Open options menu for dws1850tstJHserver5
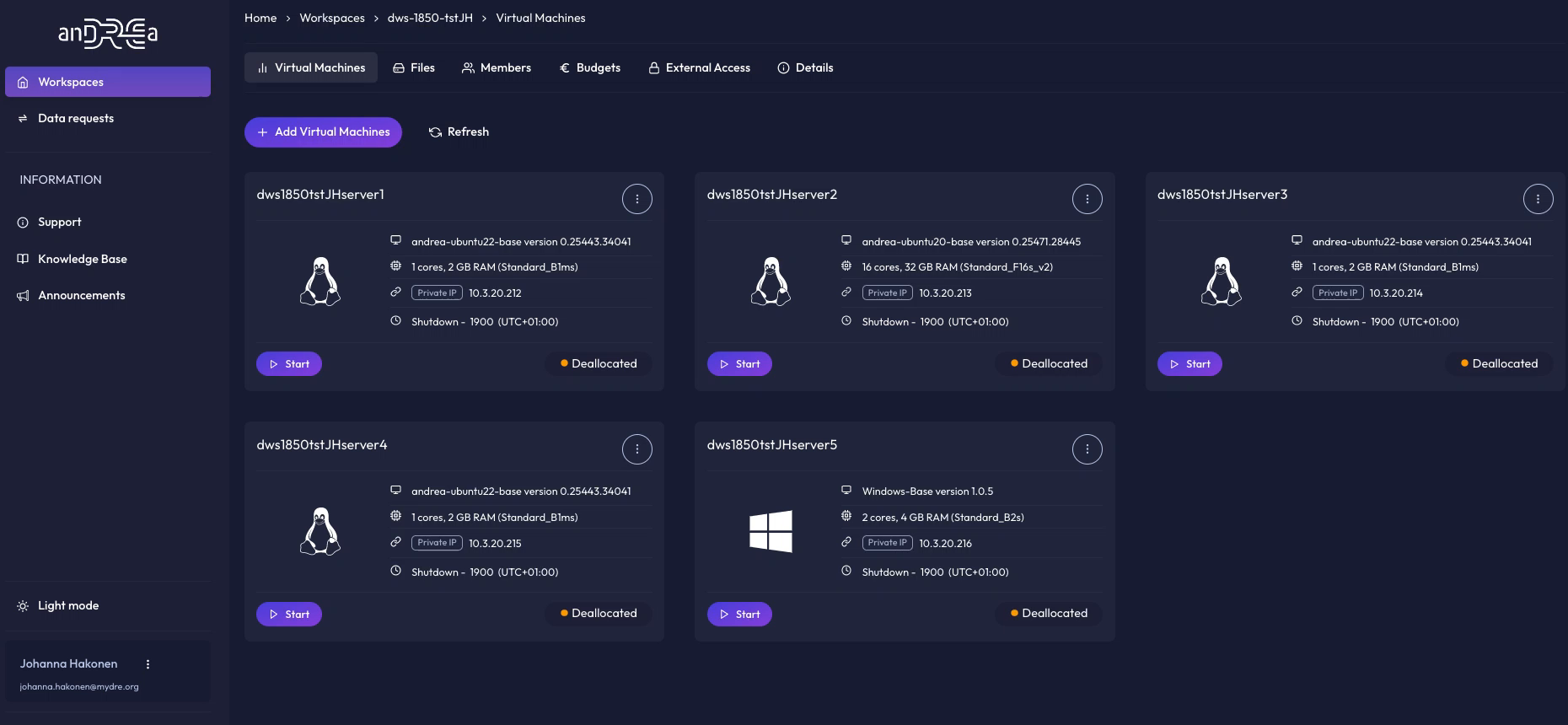 tap(1087, 449)
